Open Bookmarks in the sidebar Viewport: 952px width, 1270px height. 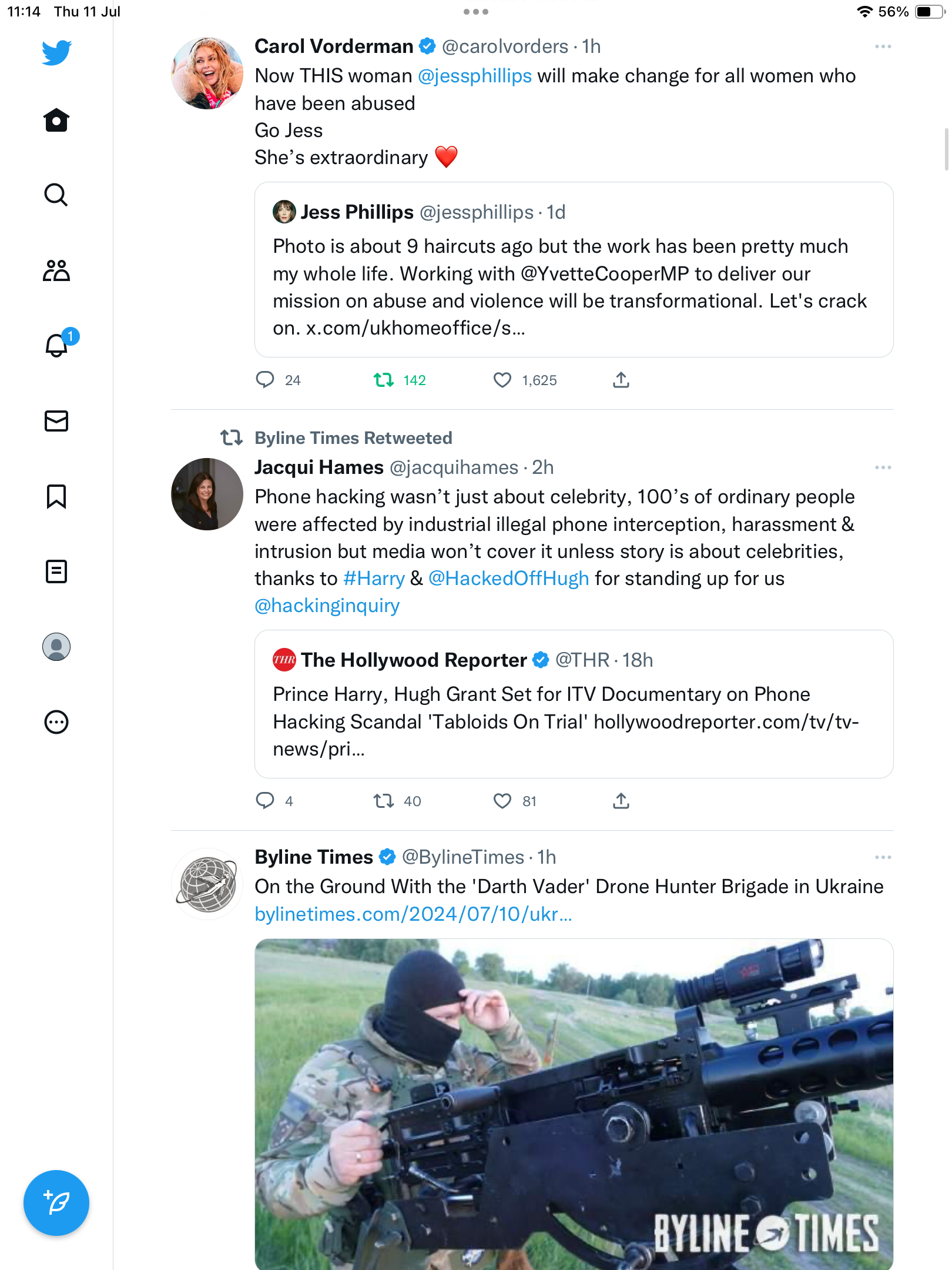[56, 496]
